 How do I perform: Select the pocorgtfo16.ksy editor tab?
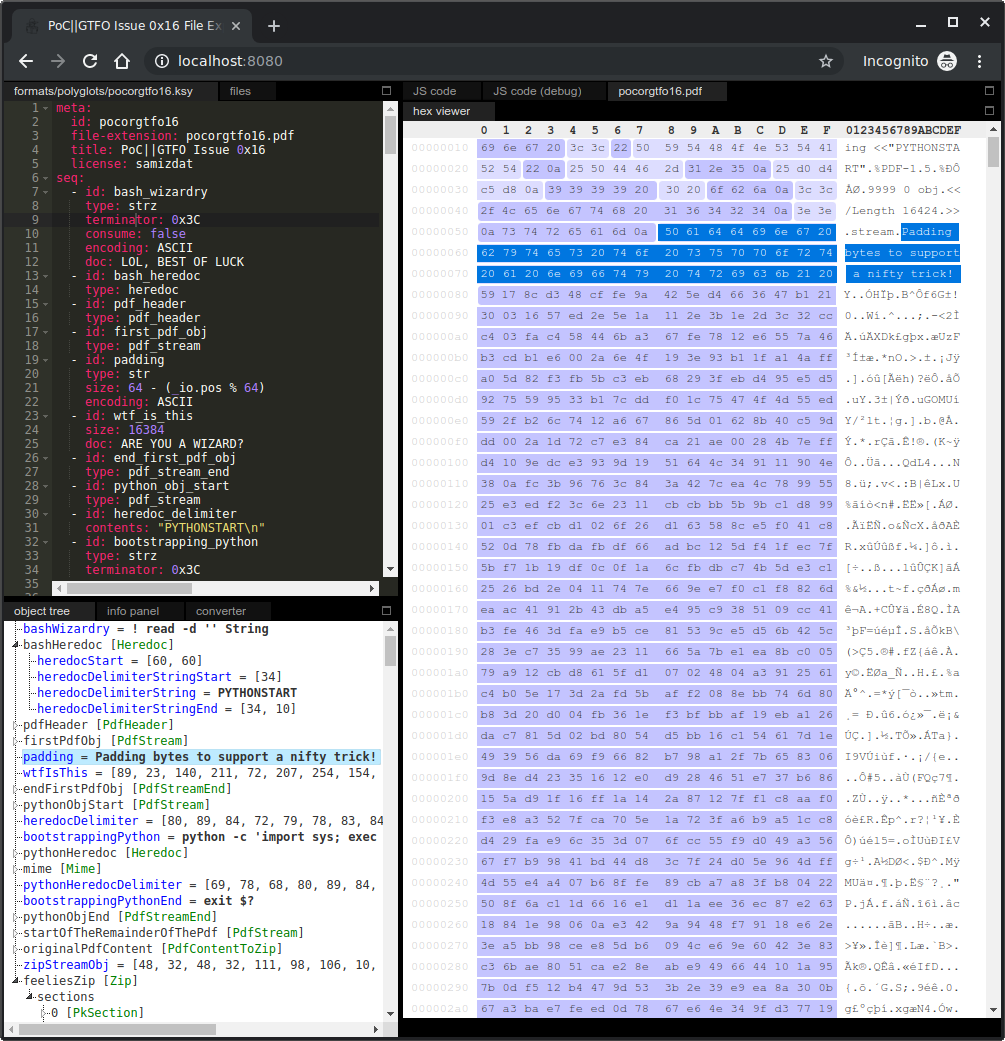pyautogui.click(x=103, y=91)
